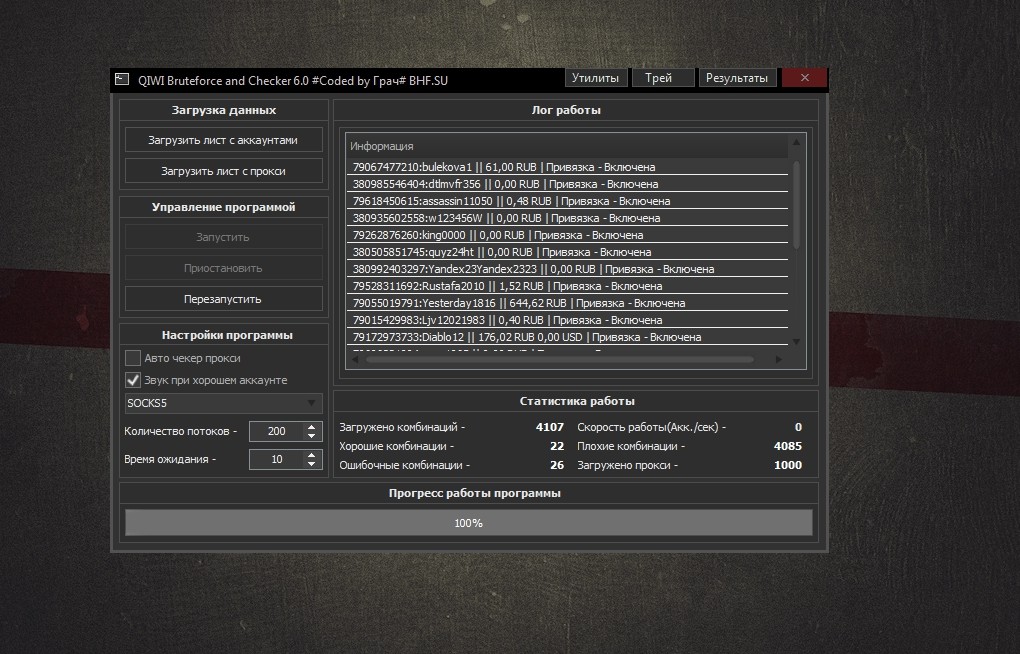Image resolution: width=1020 pixels, height=654 pixels.
Task: Click the application icon in the title bar
Action: (122, 79)
